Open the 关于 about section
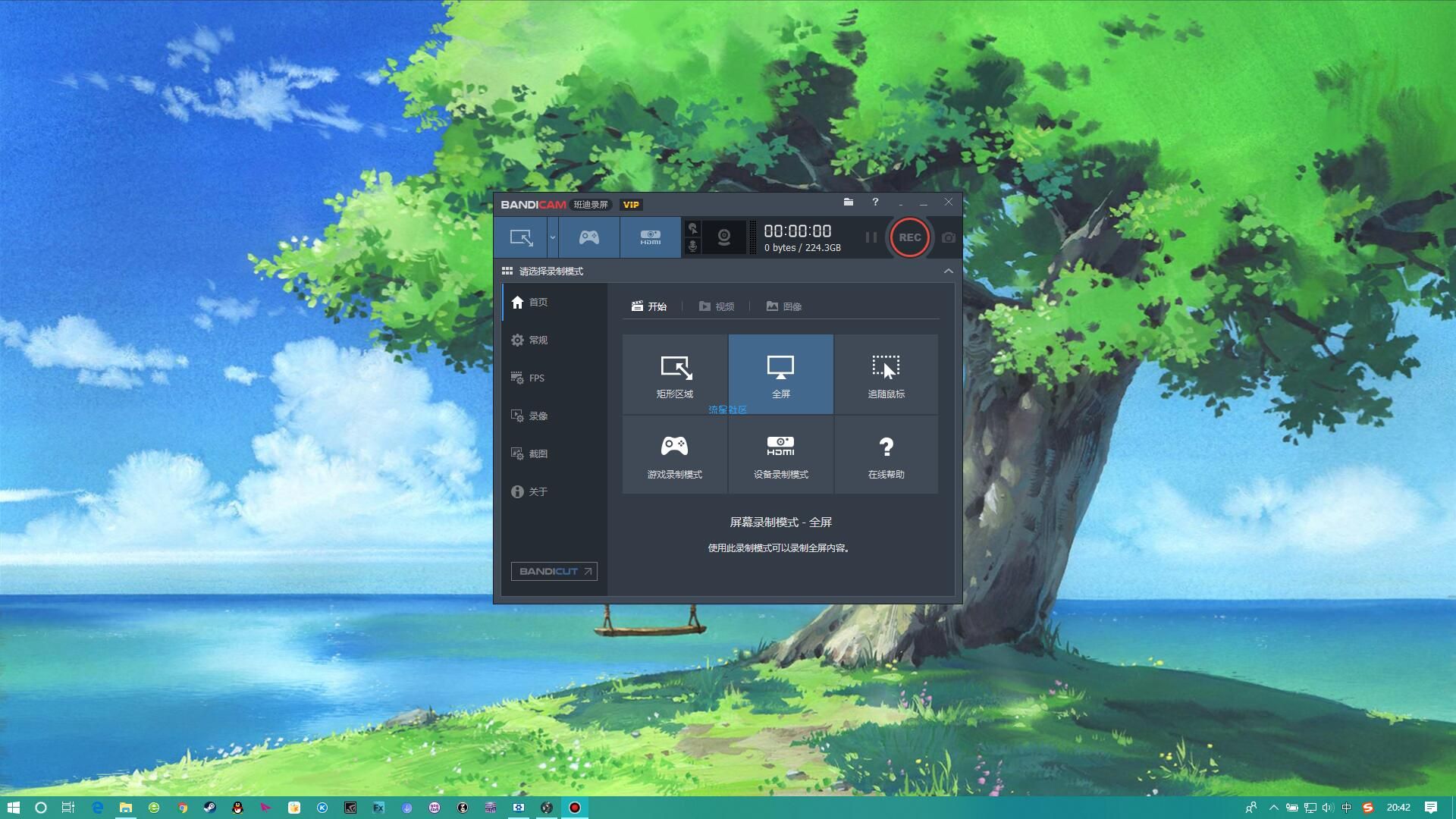The width and height of the screenshot is (1456, 819). [554, 491]
